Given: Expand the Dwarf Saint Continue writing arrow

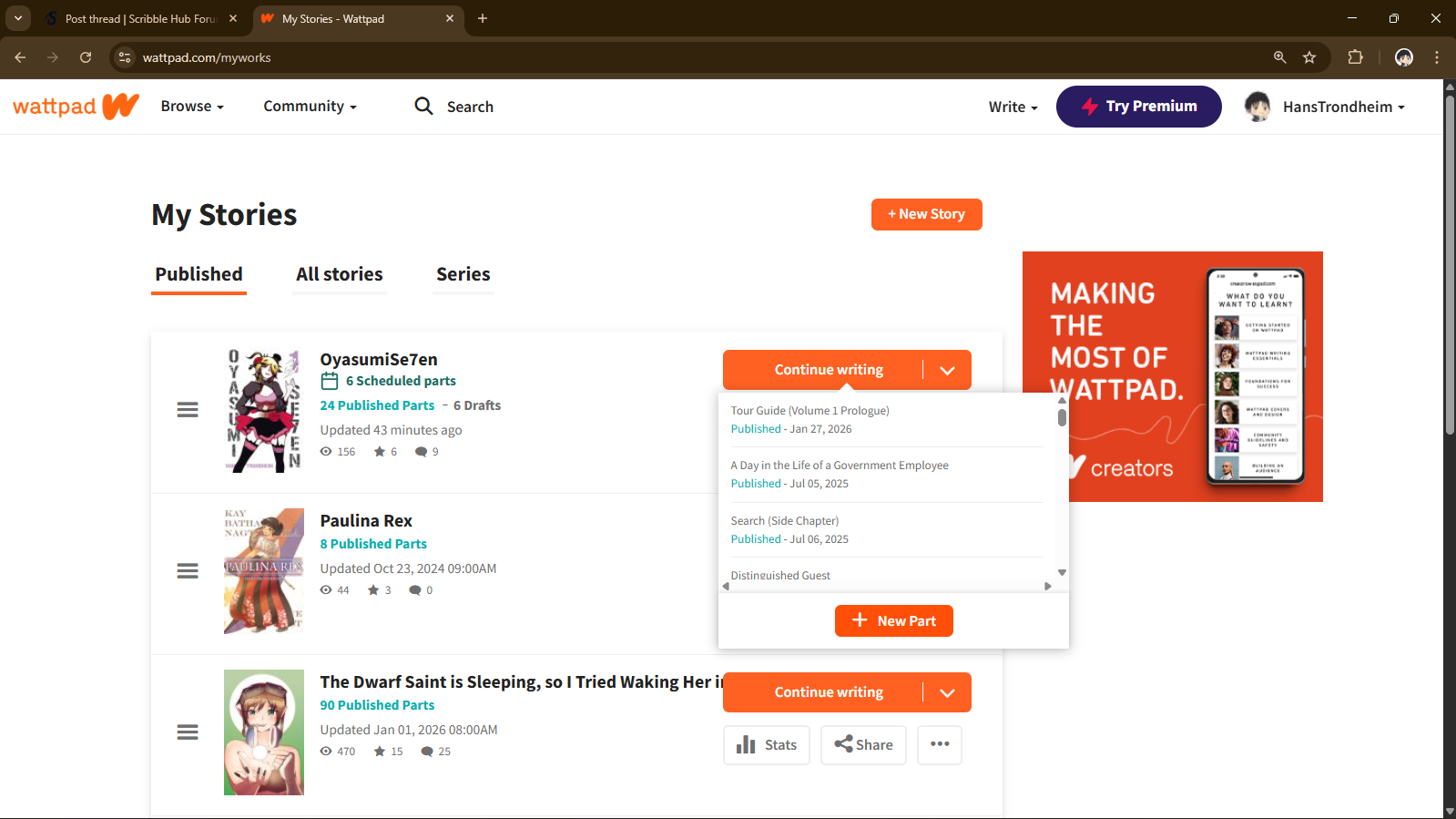Looking at the screenshot, I should (947, 692).
